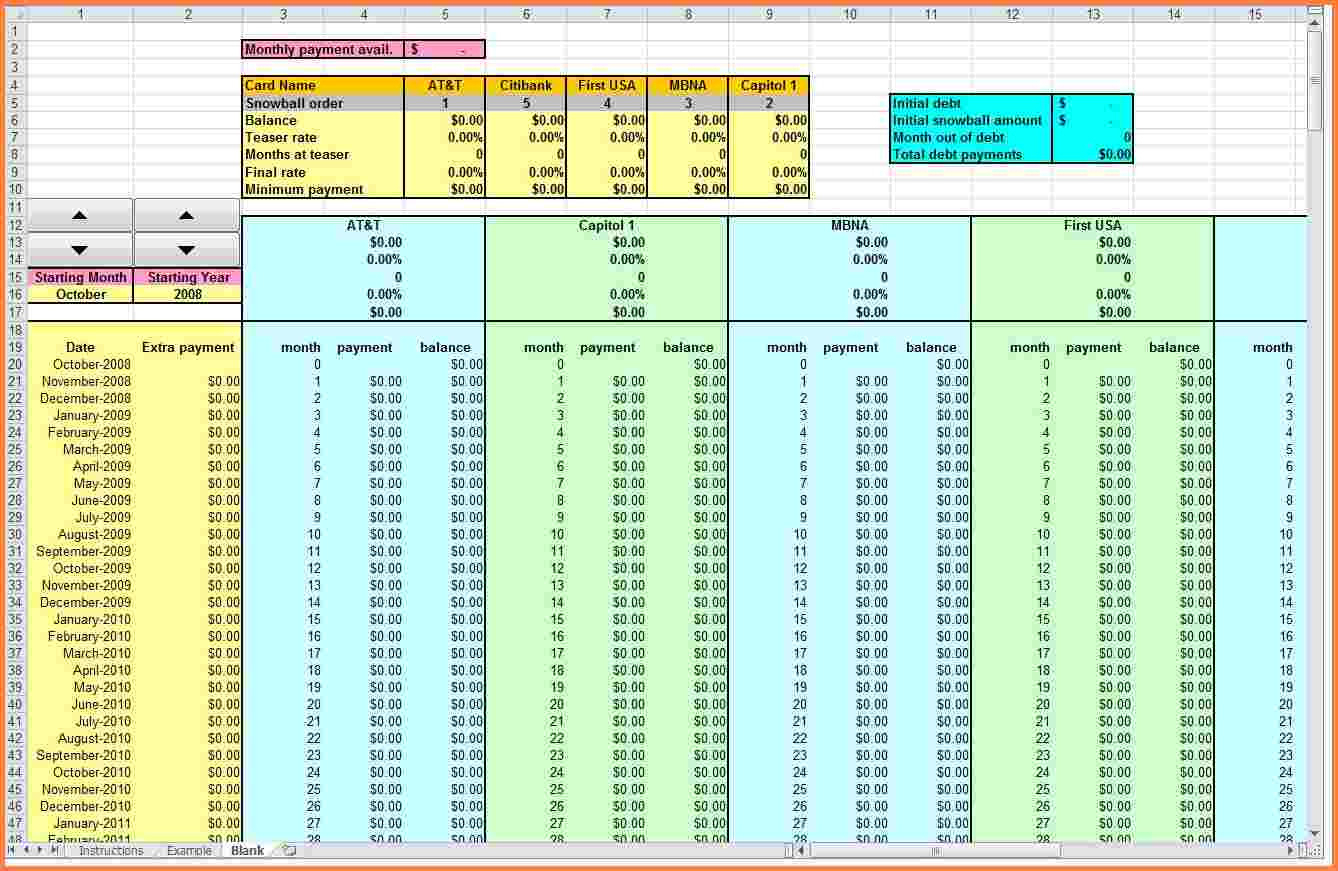Increase Starting Year with up arrow
Viewport: 1338px width, 871px height.
tap(187, 215)
